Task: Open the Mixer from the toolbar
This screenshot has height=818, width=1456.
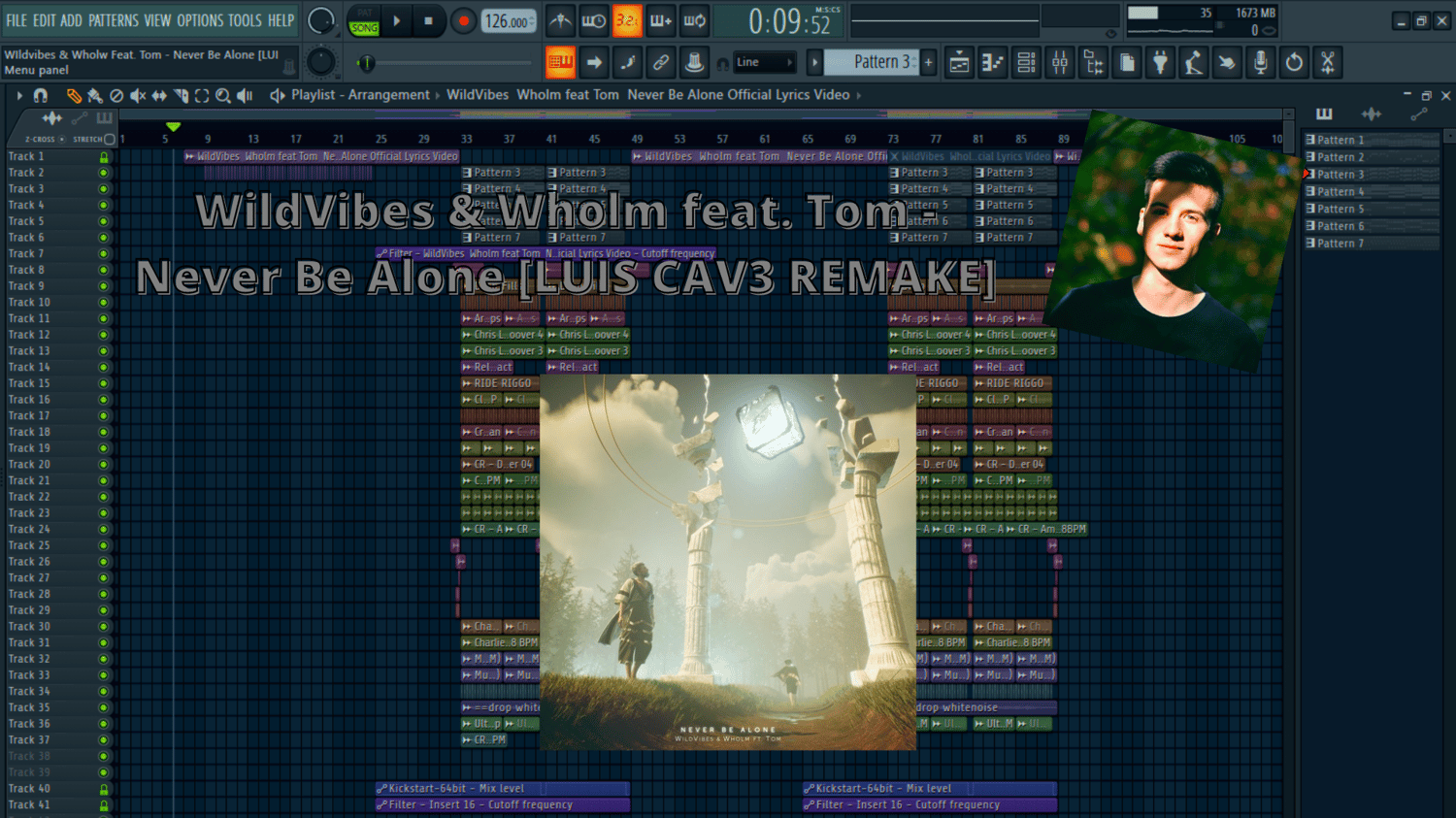Action: click(x=1060, y=63)
